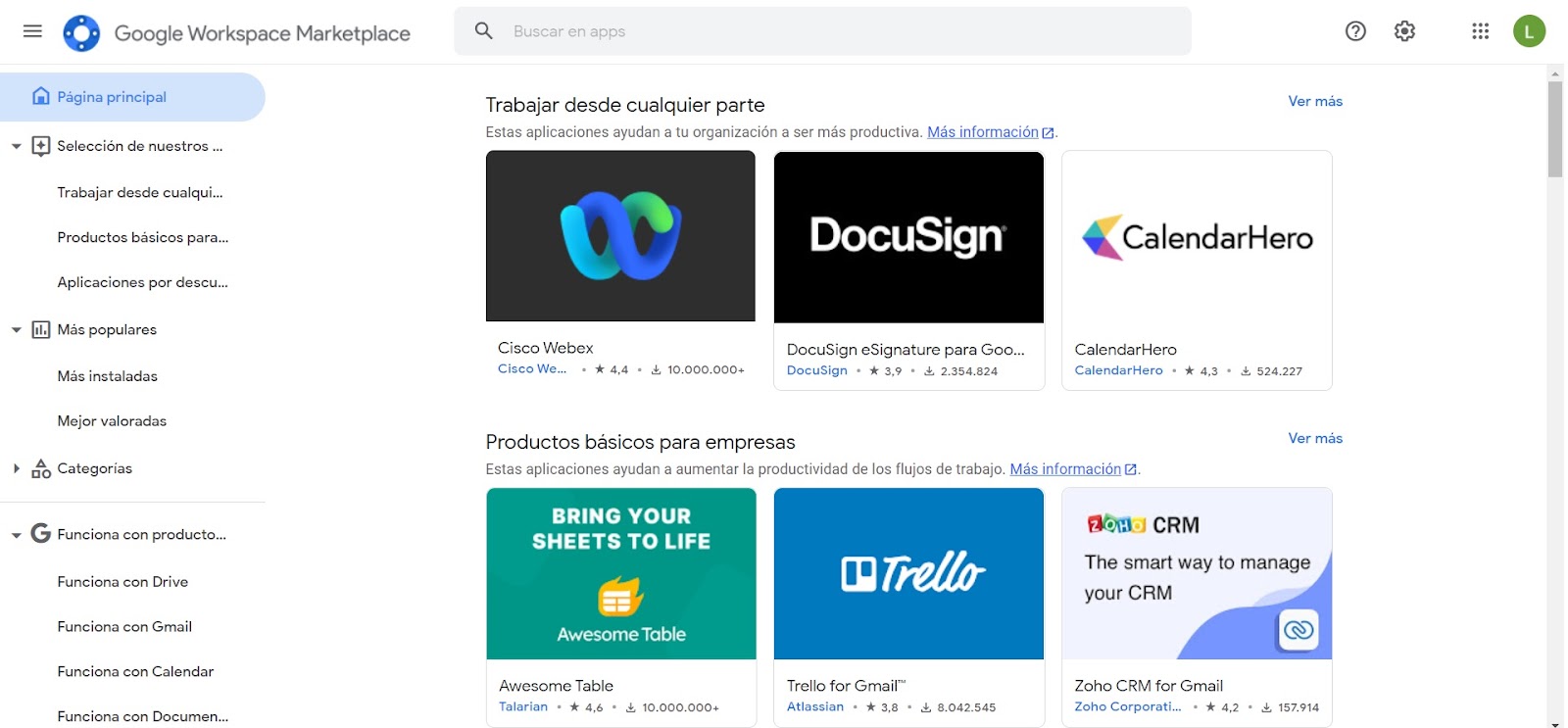
Task: Click the search magnifier icon
Action: pyautogui.click(x=484, y=31)
